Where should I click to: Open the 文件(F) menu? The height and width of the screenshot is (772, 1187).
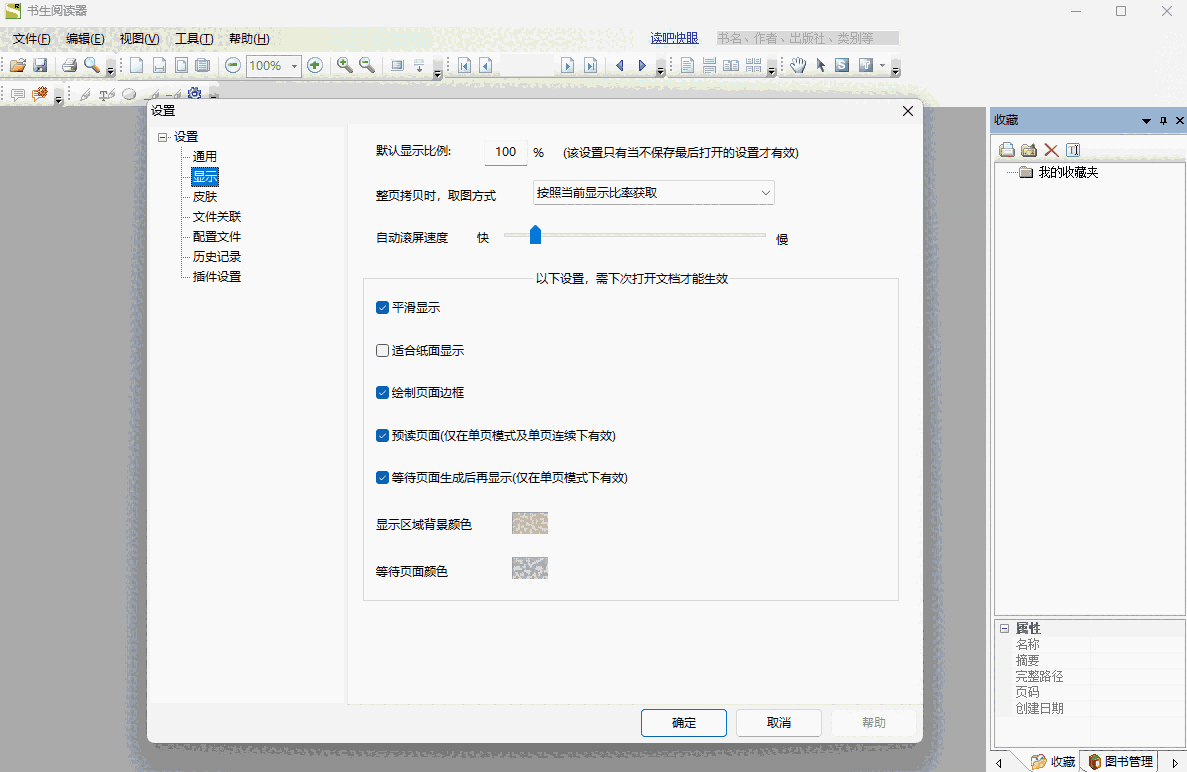point(30,38)
